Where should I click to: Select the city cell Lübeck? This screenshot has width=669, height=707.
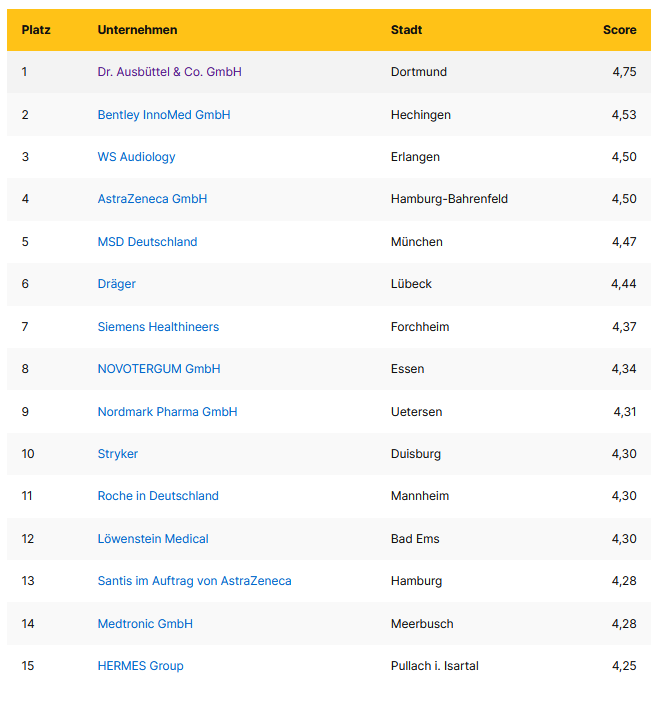[x=411, y=284]
